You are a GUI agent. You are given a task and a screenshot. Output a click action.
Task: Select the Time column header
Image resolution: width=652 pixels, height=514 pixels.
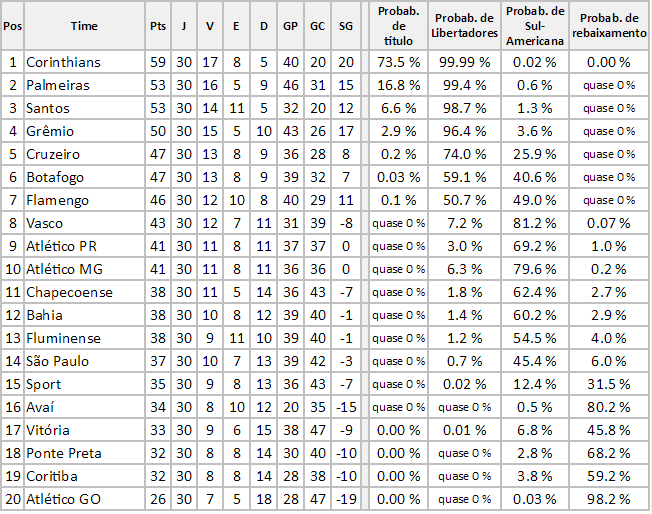pos(84,26)
